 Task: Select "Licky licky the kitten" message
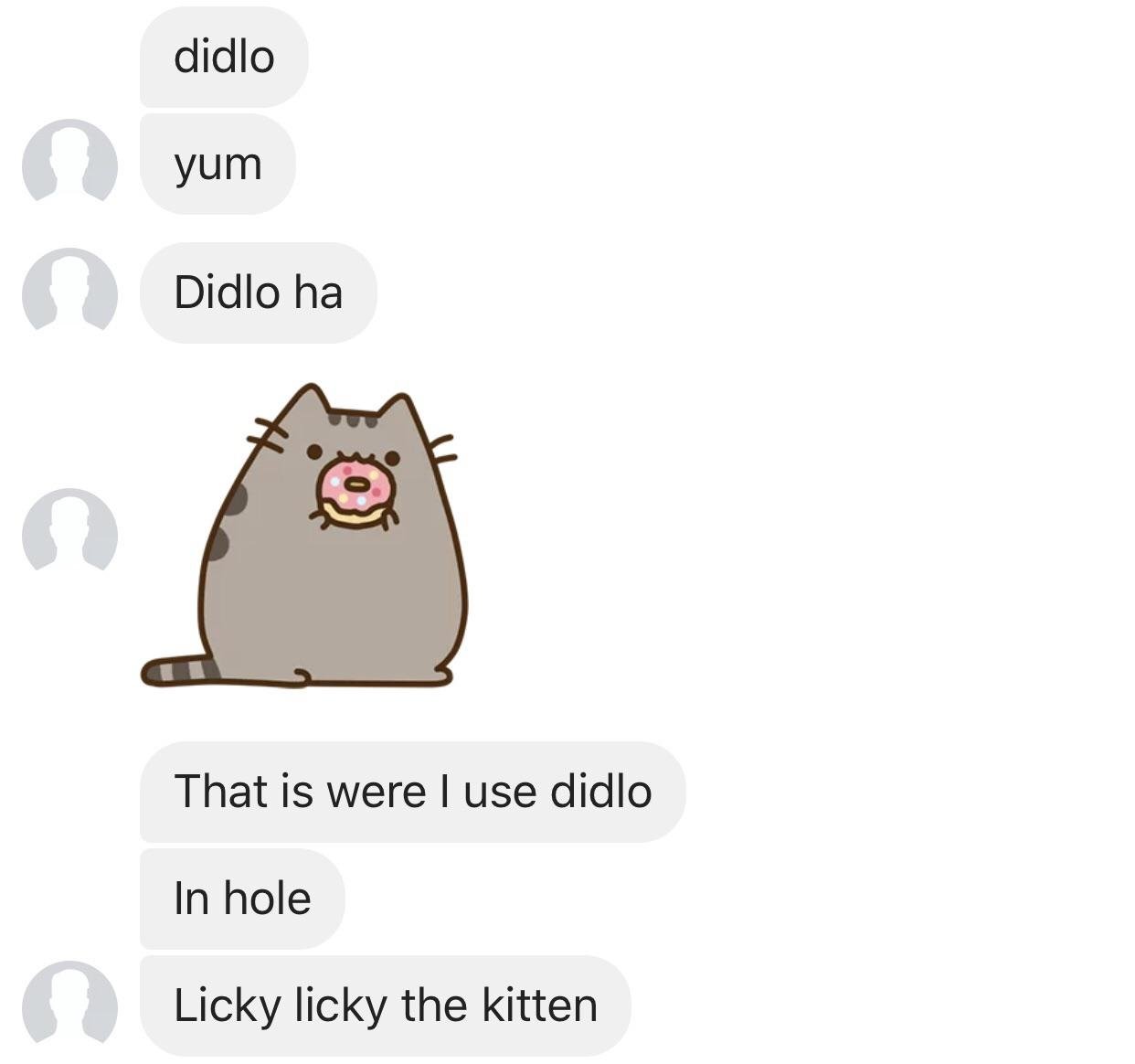(x=385, y=1005)
